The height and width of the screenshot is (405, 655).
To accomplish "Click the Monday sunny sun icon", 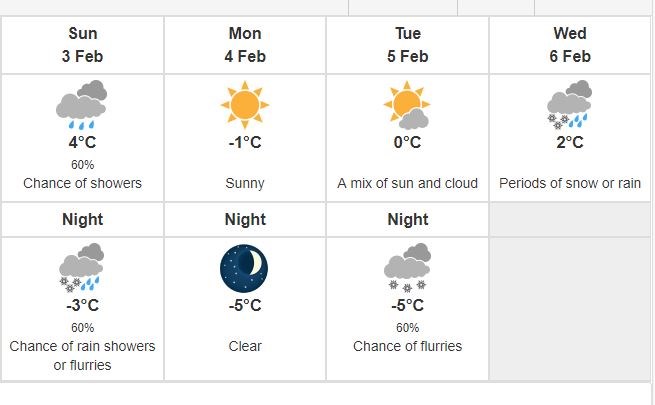I will 245,104.
